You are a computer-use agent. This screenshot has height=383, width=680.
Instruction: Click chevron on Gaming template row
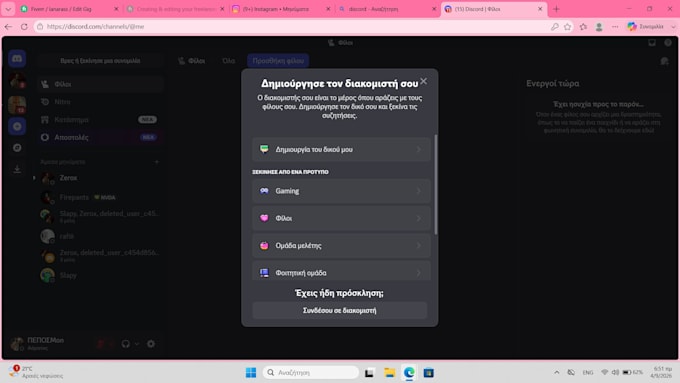pos(418,191)
